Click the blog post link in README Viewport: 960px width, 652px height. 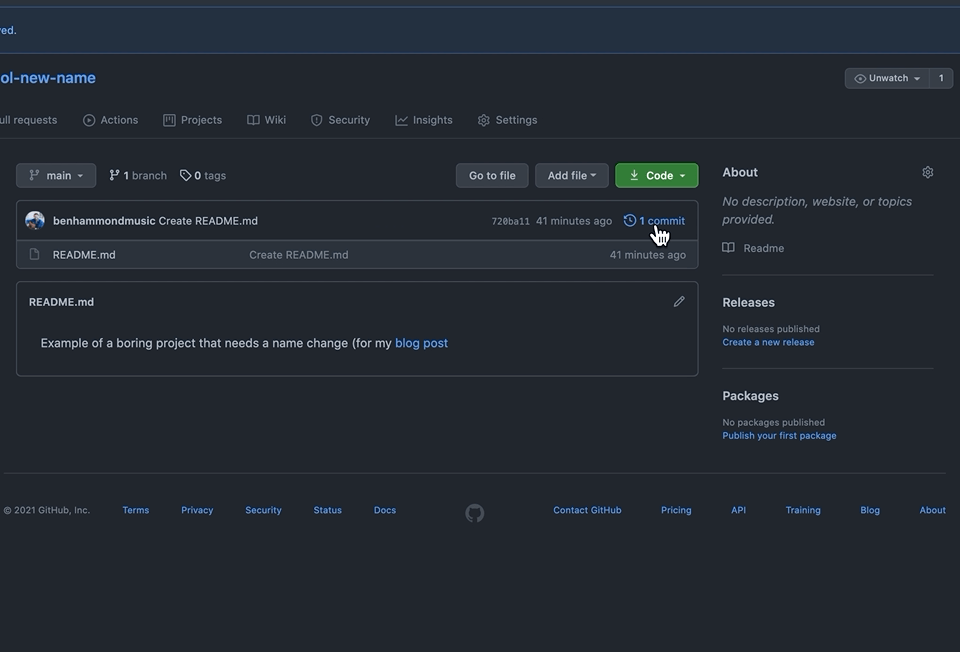coord(421,343)
